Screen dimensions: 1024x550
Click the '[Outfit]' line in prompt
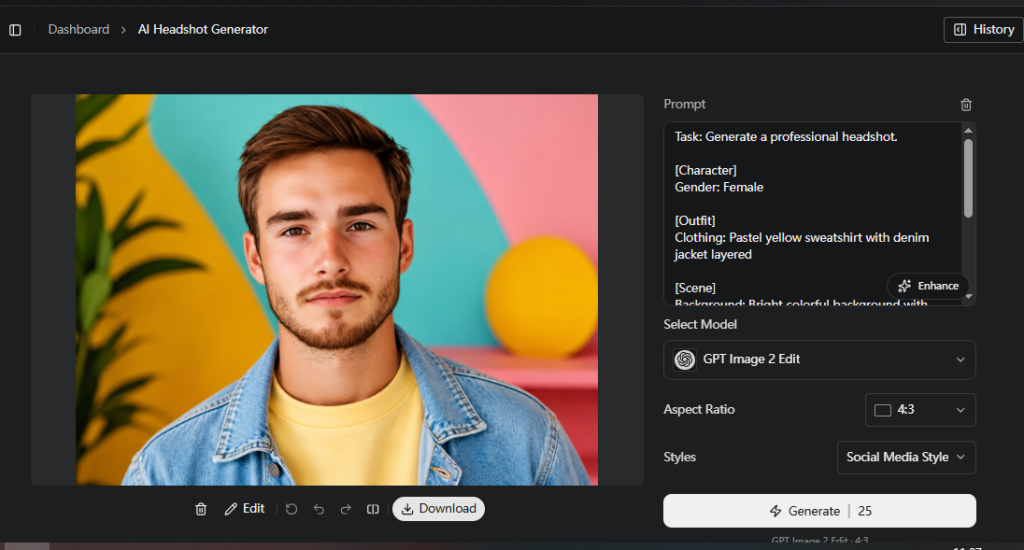pos(695,221)
